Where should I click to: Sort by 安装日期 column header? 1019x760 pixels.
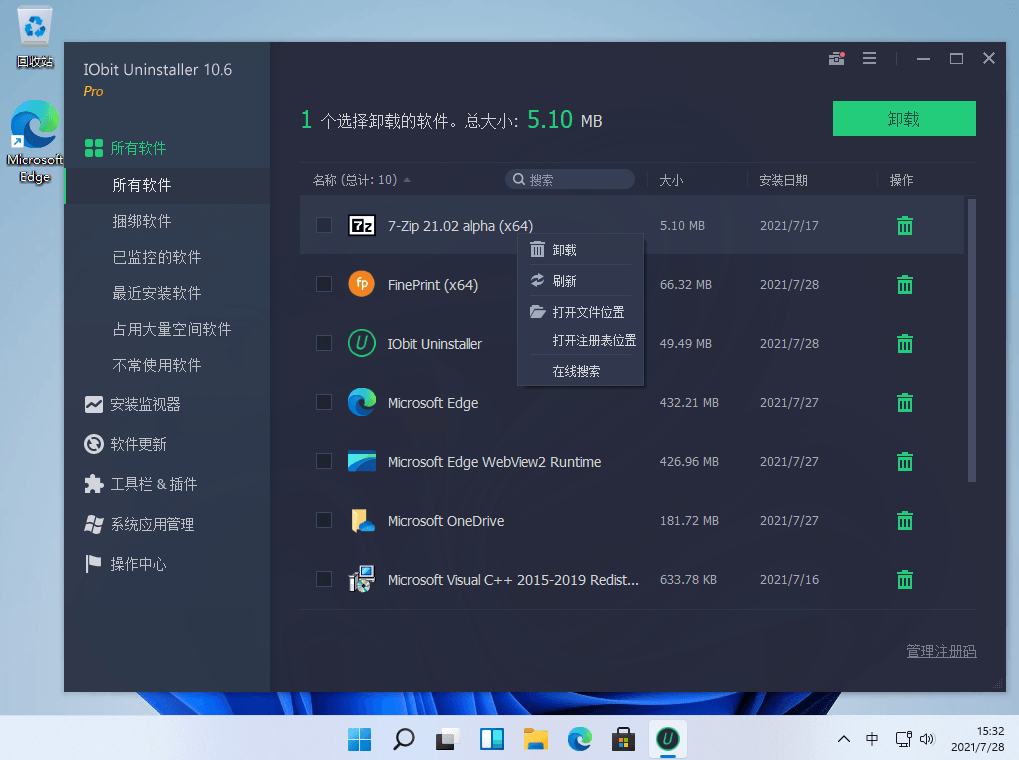783,180
